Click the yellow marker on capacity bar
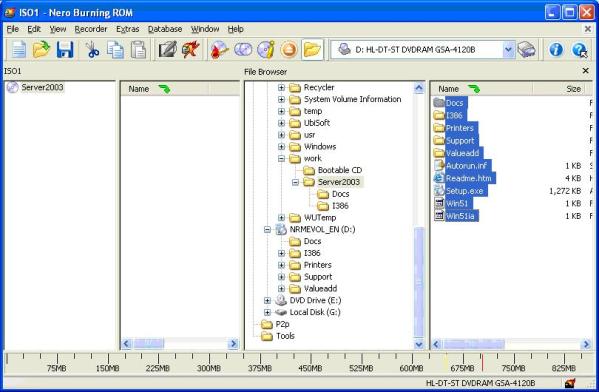 (446, 362)
